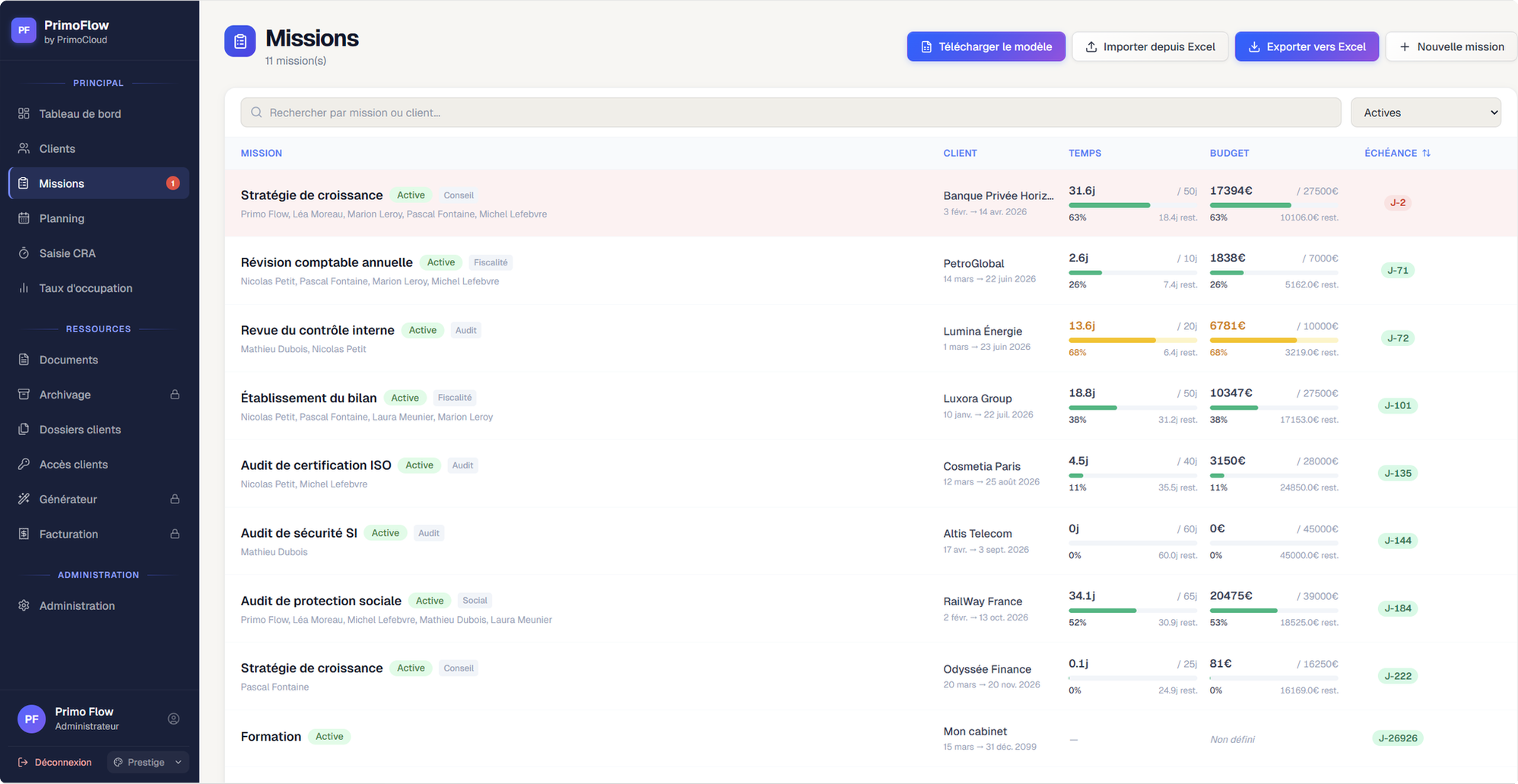
Task: Click the Accès clients key icon
Action: 24,465
